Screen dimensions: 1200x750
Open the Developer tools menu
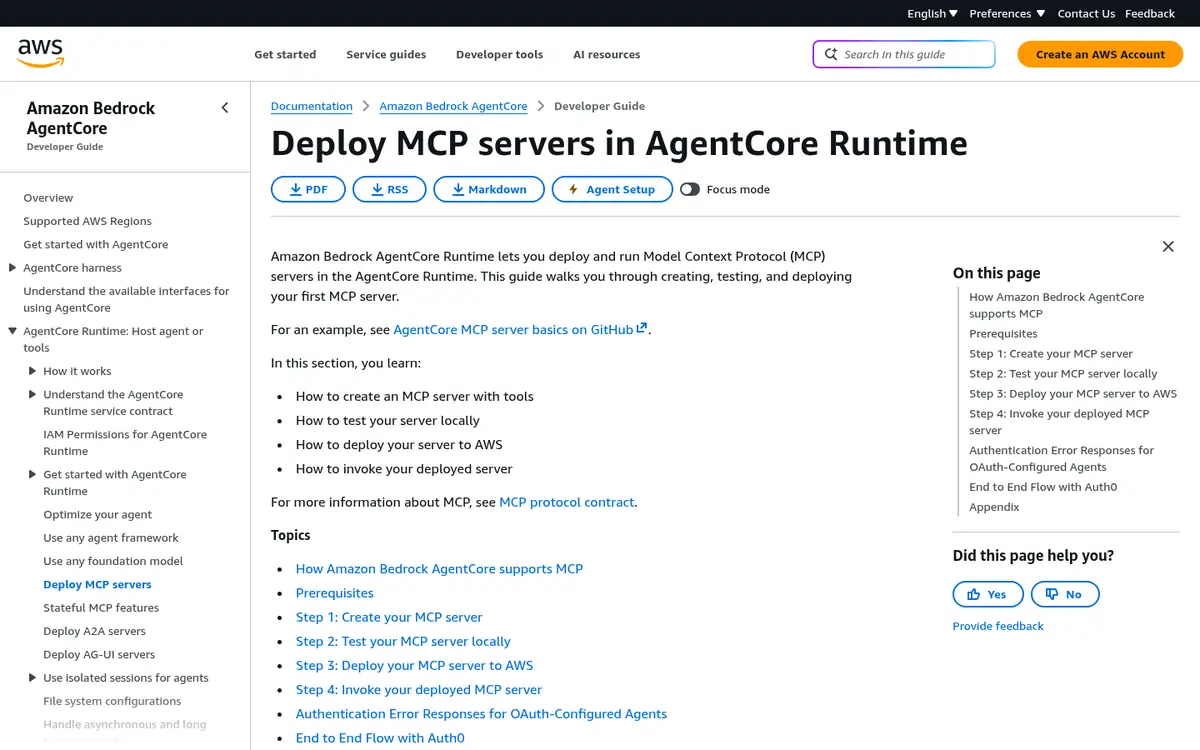(x=499, y=54)
